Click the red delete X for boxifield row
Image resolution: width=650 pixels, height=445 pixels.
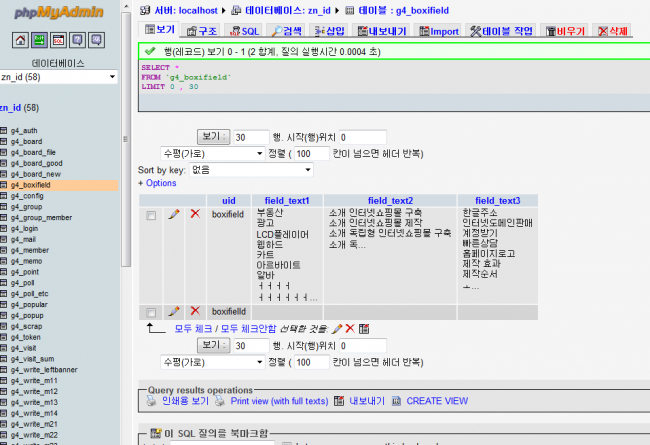click(195, 214)
